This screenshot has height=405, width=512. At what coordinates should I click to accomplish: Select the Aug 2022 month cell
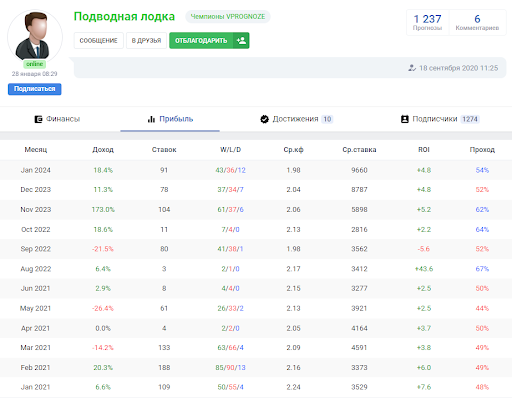pyautogui.click(x=36, y=269)
